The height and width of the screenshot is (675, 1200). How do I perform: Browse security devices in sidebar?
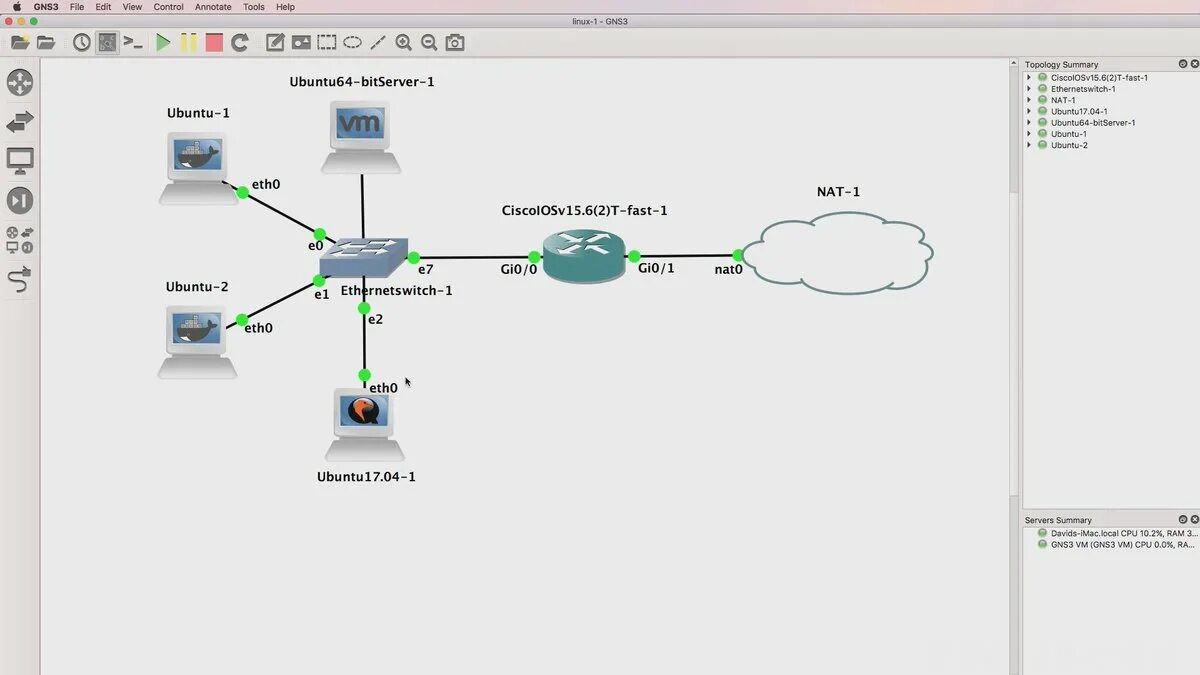tap(20, 200)
